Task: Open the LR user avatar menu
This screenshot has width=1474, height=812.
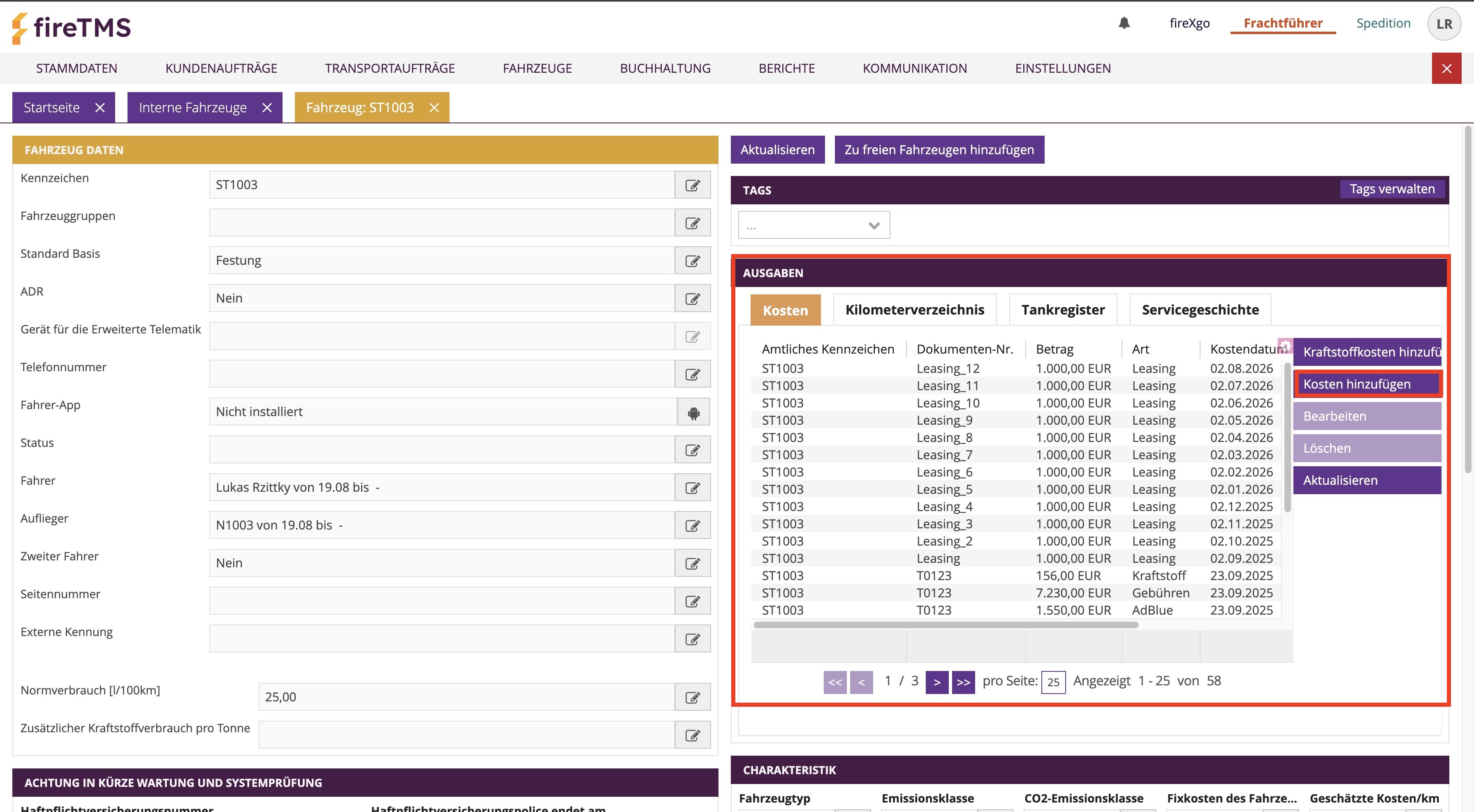Action: 1444,24
